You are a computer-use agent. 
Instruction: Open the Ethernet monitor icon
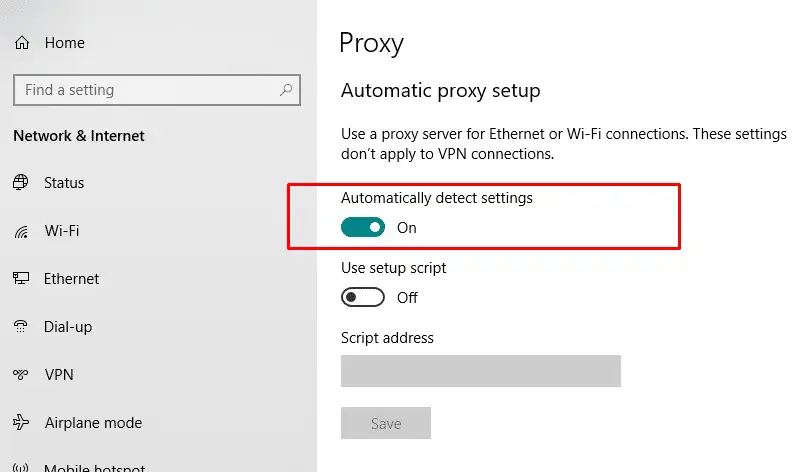[x=21, y=278]
